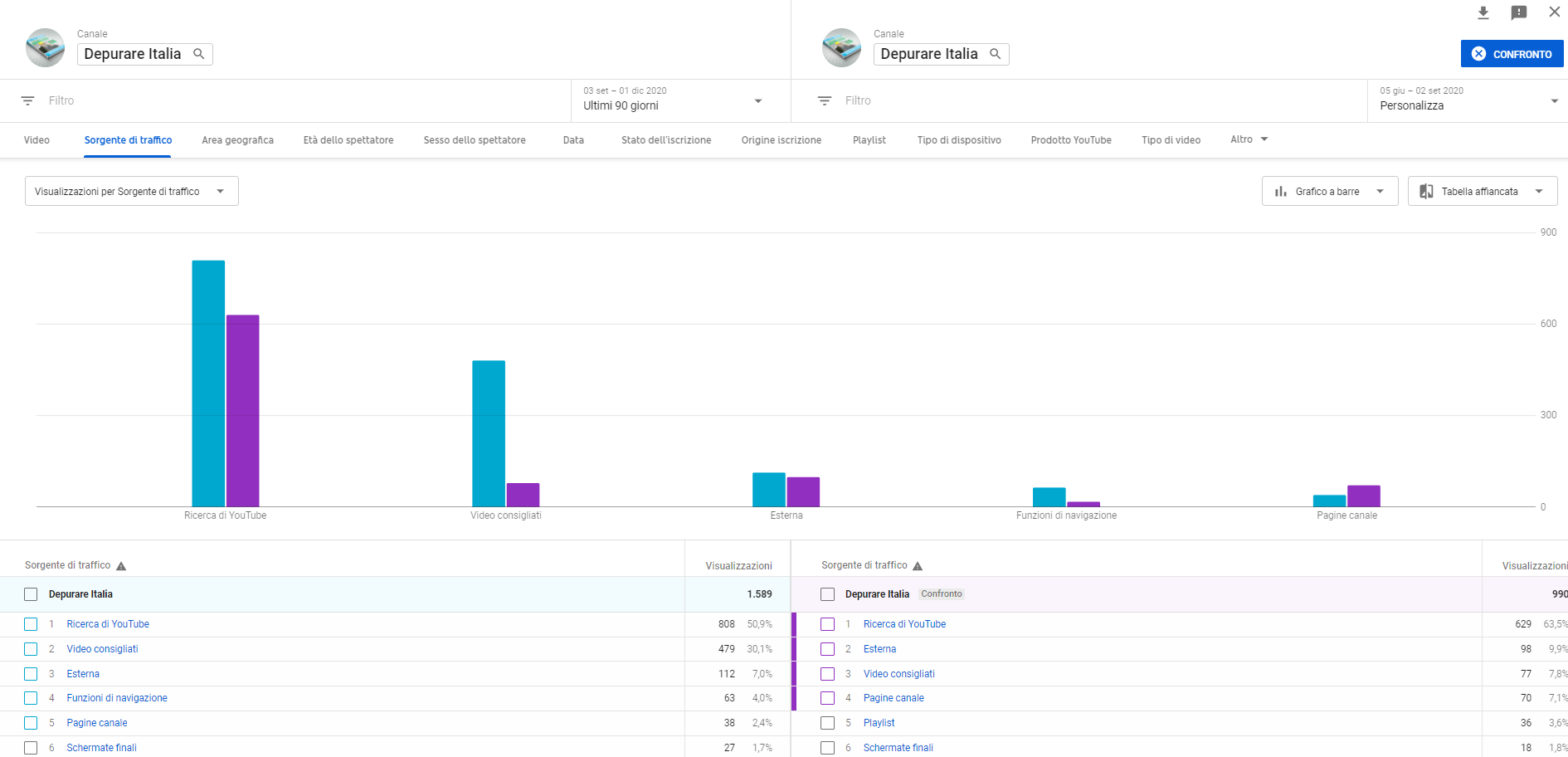
Task: Open the Origine iscrizione tab
Action: [x=782, y=140]
